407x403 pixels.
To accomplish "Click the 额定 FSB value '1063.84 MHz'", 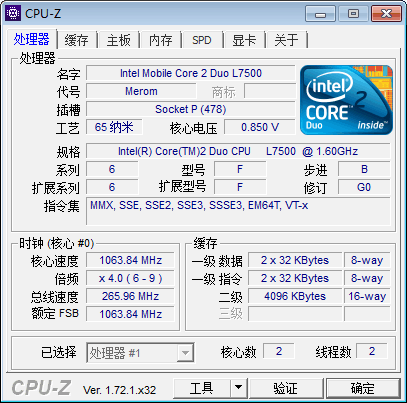I will tap(130, 314).
